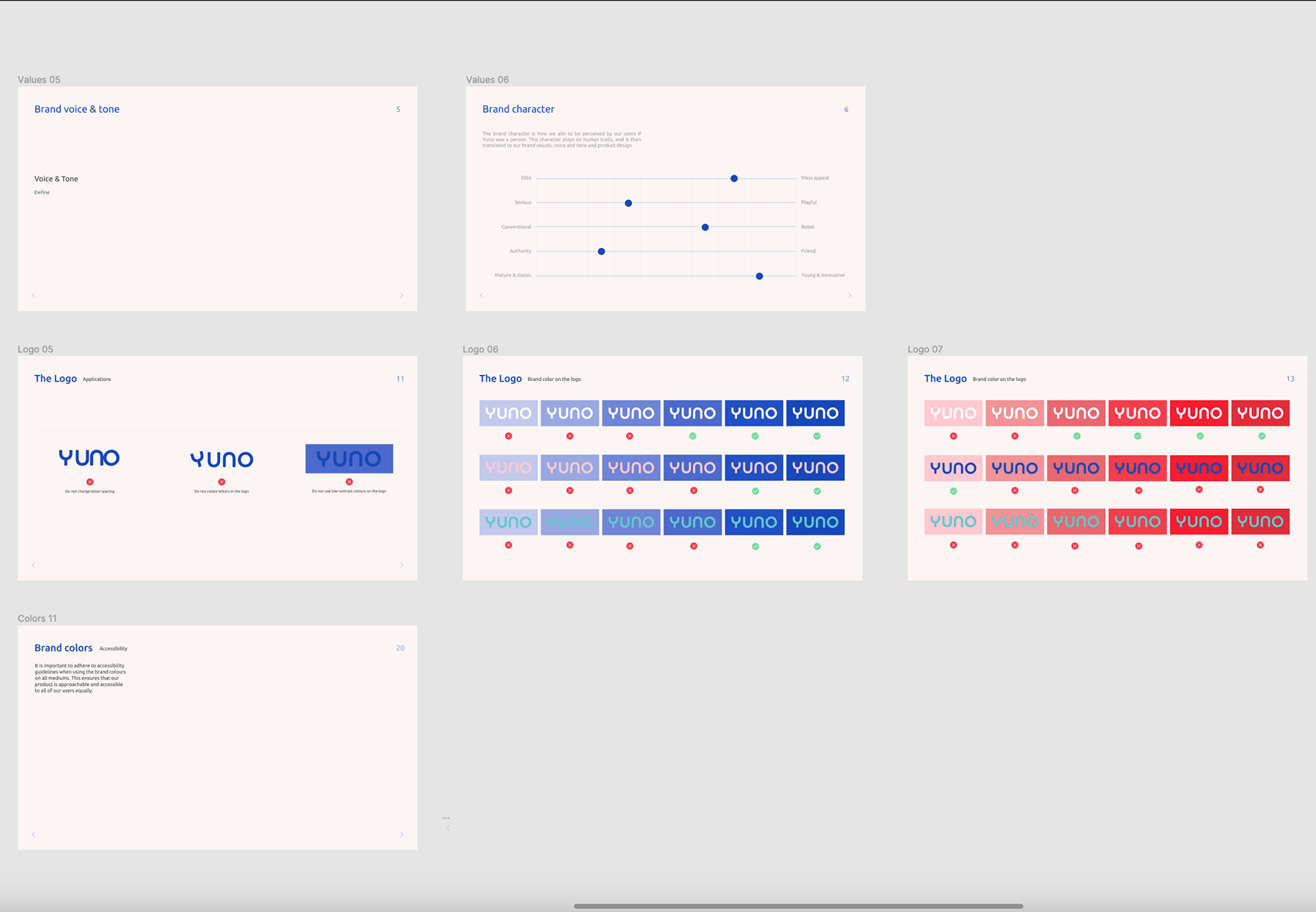The image size is (1316, 912).
Task: Click red cross under low contrast logo
Action: pos(349,482)
